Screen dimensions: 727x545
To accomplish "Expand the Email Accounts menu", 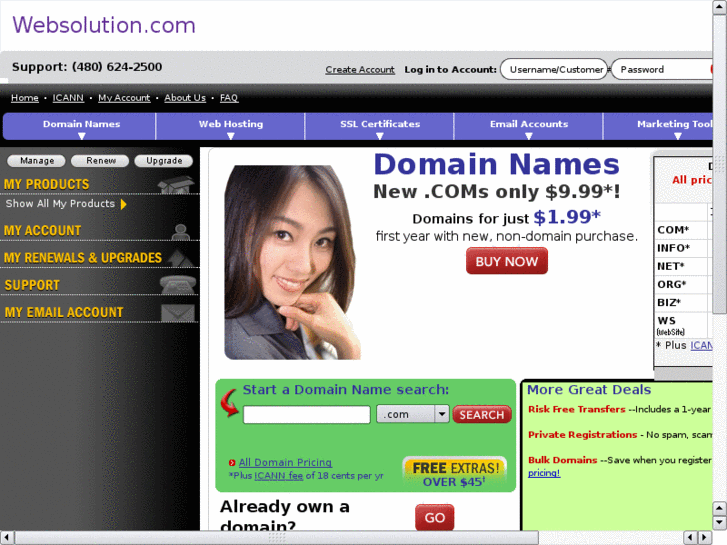I will point(529,127).
